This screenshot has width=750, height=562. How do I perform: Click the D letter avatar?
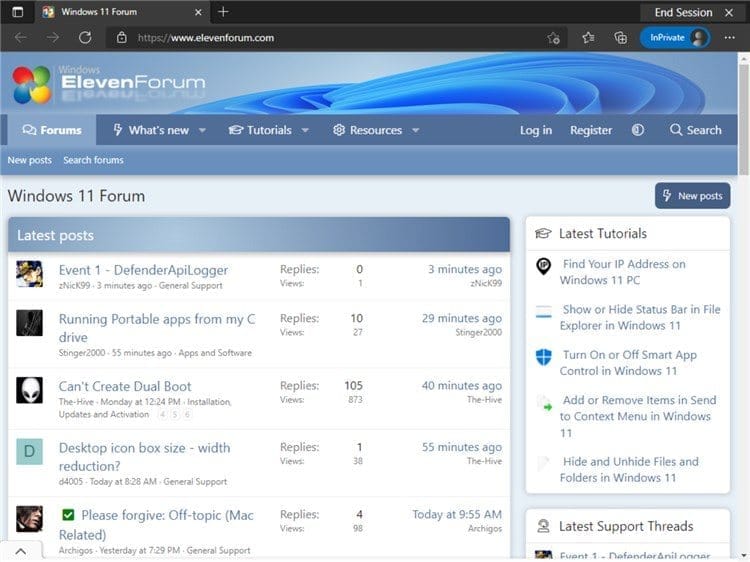pos(29,452)
